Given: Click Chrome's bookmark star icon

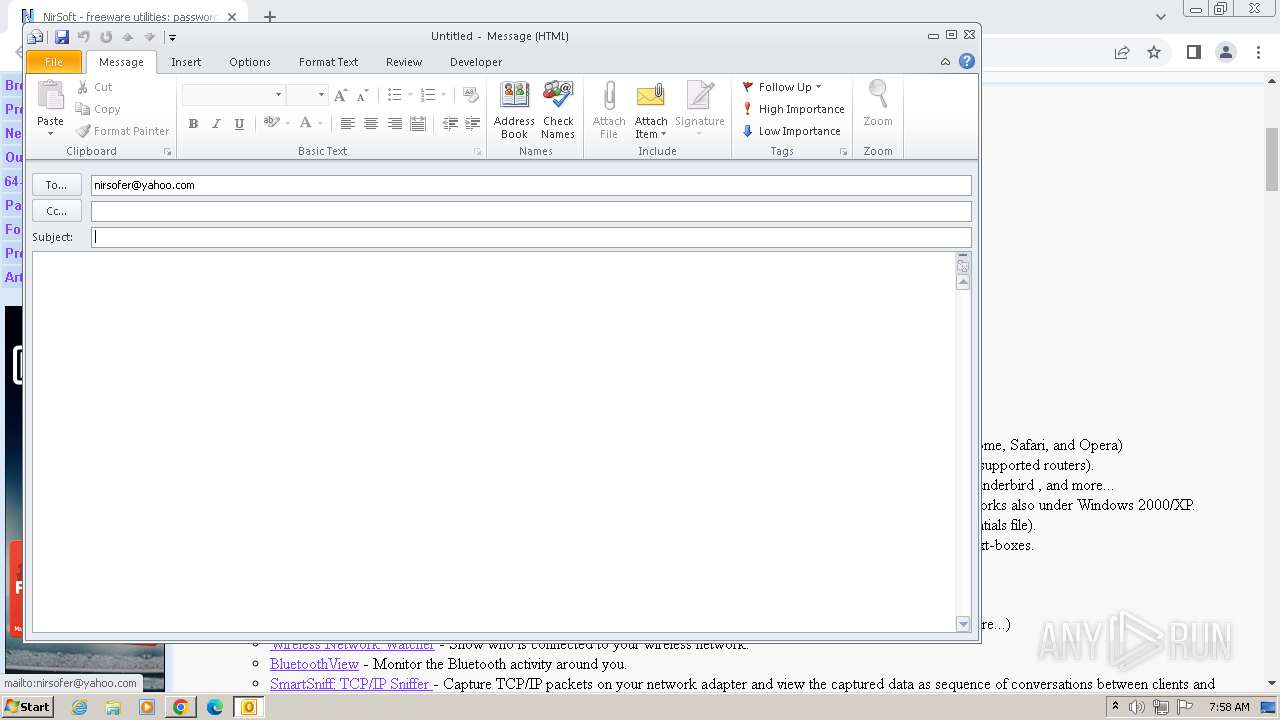Looking at the screenshot, I should click(x=1154, y=52).
